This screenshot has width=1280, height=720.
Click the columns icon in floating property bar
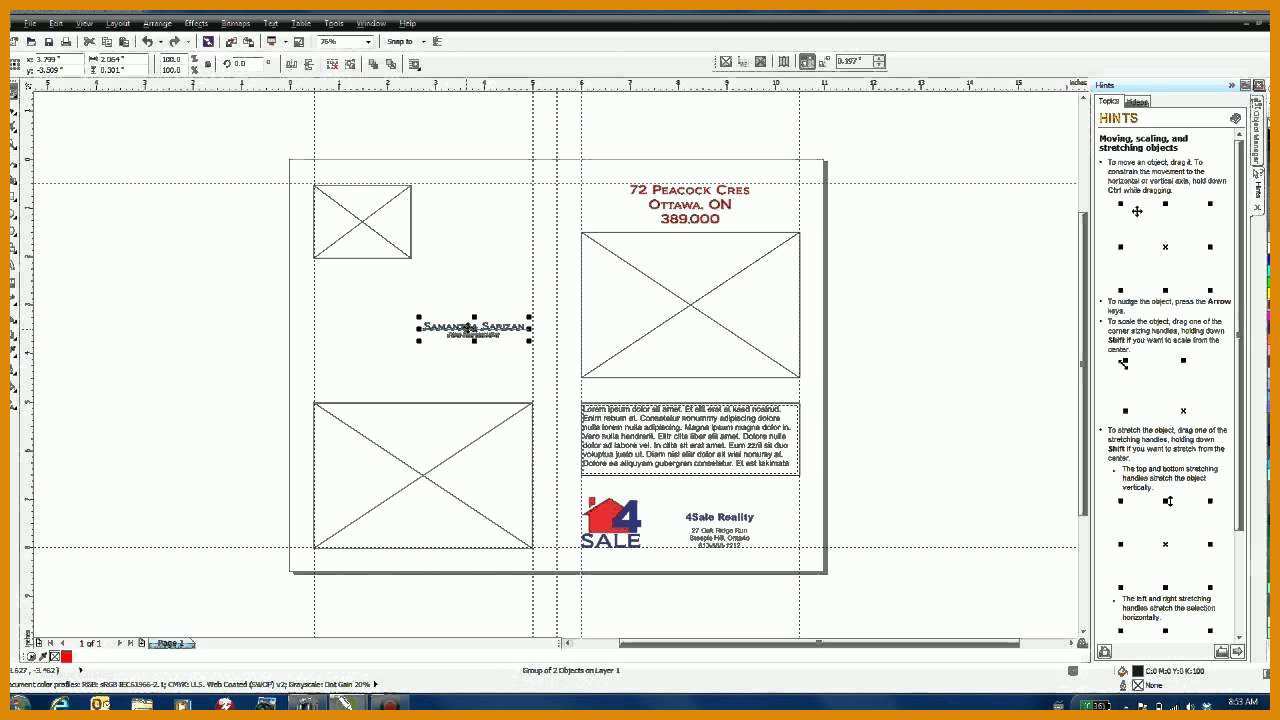pos(784,62)
